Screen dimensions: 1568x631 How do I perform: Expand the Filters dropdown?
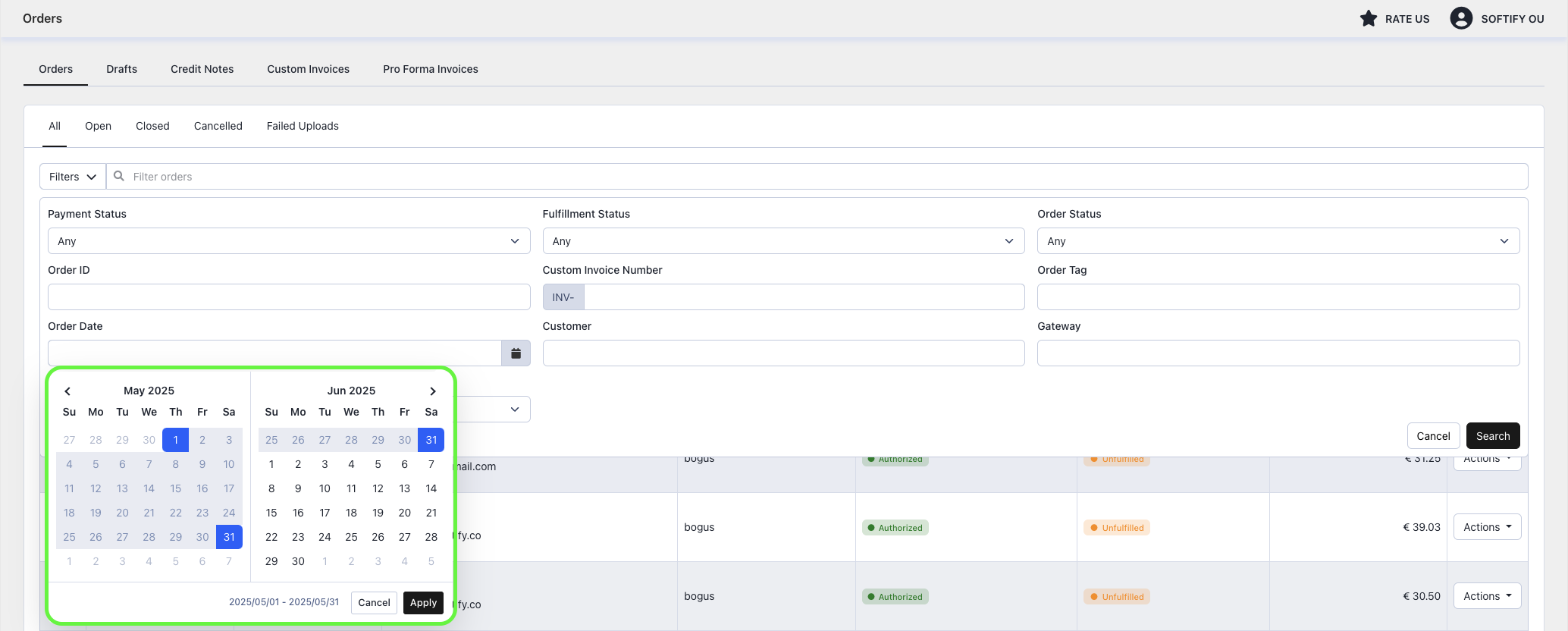(x=73, y=177)
